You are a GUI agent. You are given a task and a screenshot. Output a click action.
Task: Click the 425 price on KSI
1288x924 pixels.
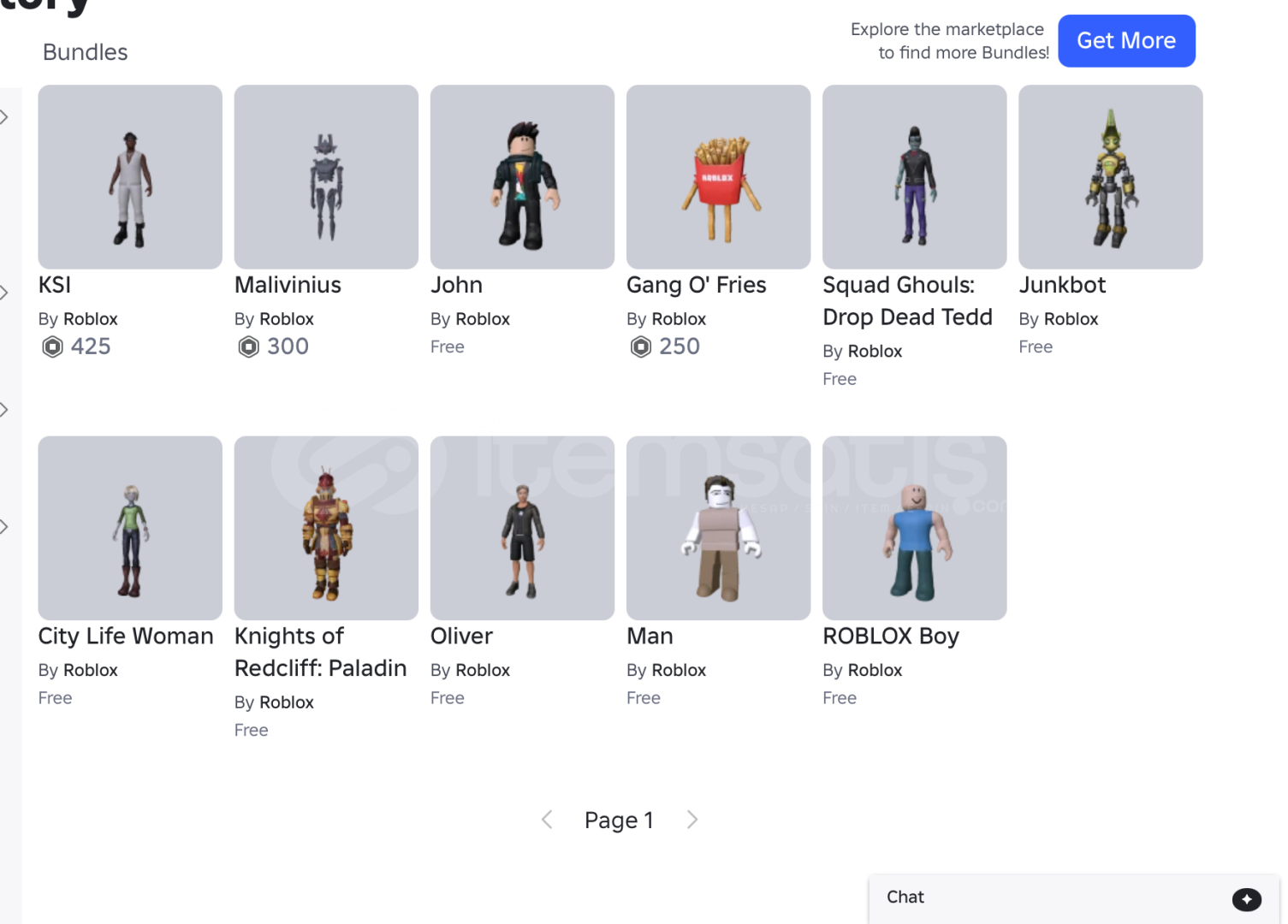[91, 346]
